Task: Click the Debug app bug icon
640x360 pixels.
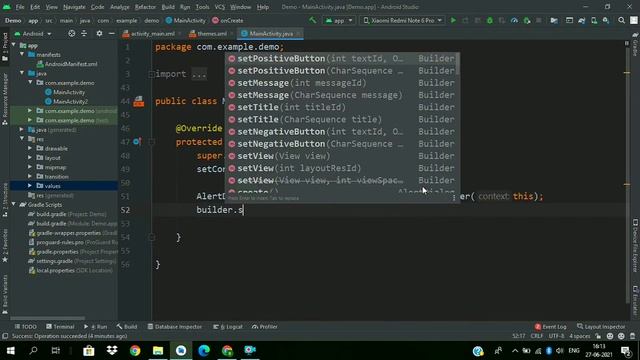Action: 490,20
